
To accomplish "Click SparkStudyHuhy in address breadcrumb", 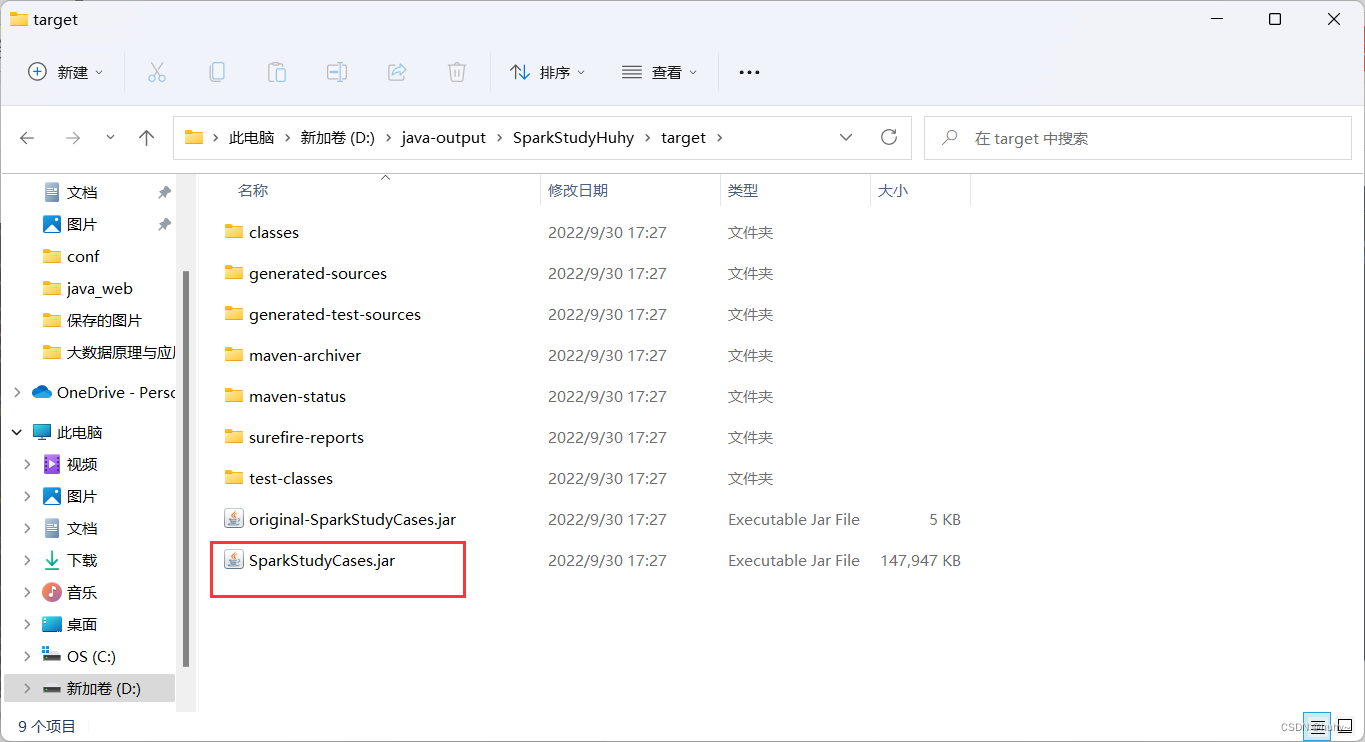I will 573,138.
